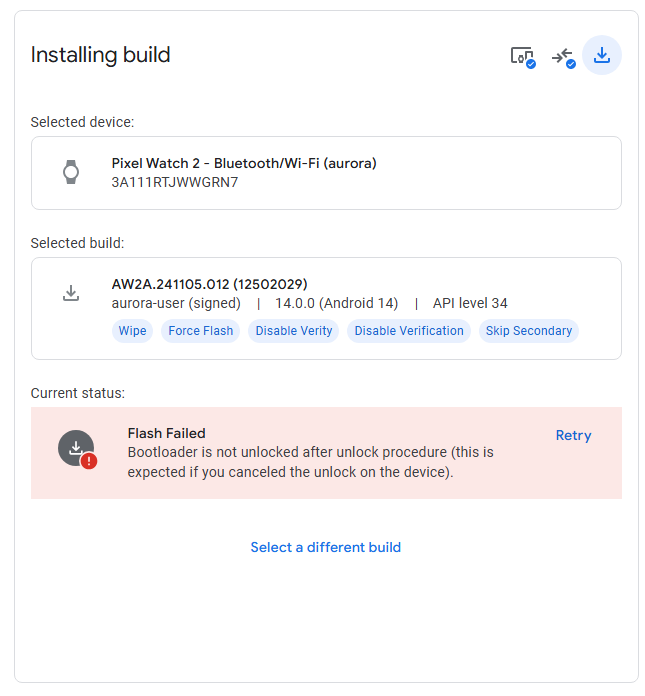This screenshot has height=696, width=645.
Task: Click the Skip Secondary option chip
Action: (529, 331)
